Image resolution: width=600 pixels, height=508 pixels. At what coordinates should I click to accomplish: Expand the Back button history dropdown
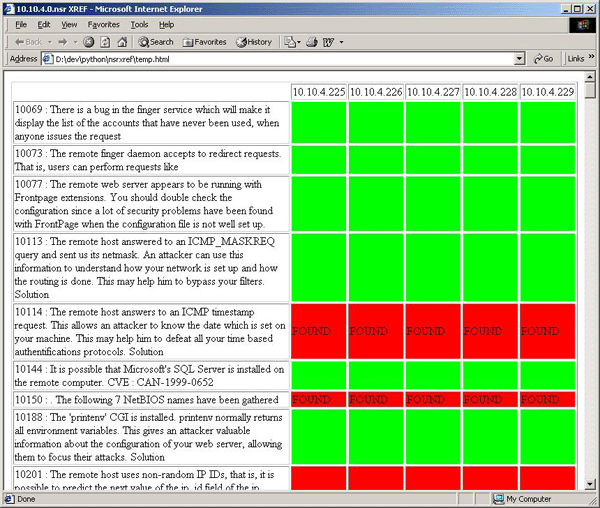click(x=48, y=42)
